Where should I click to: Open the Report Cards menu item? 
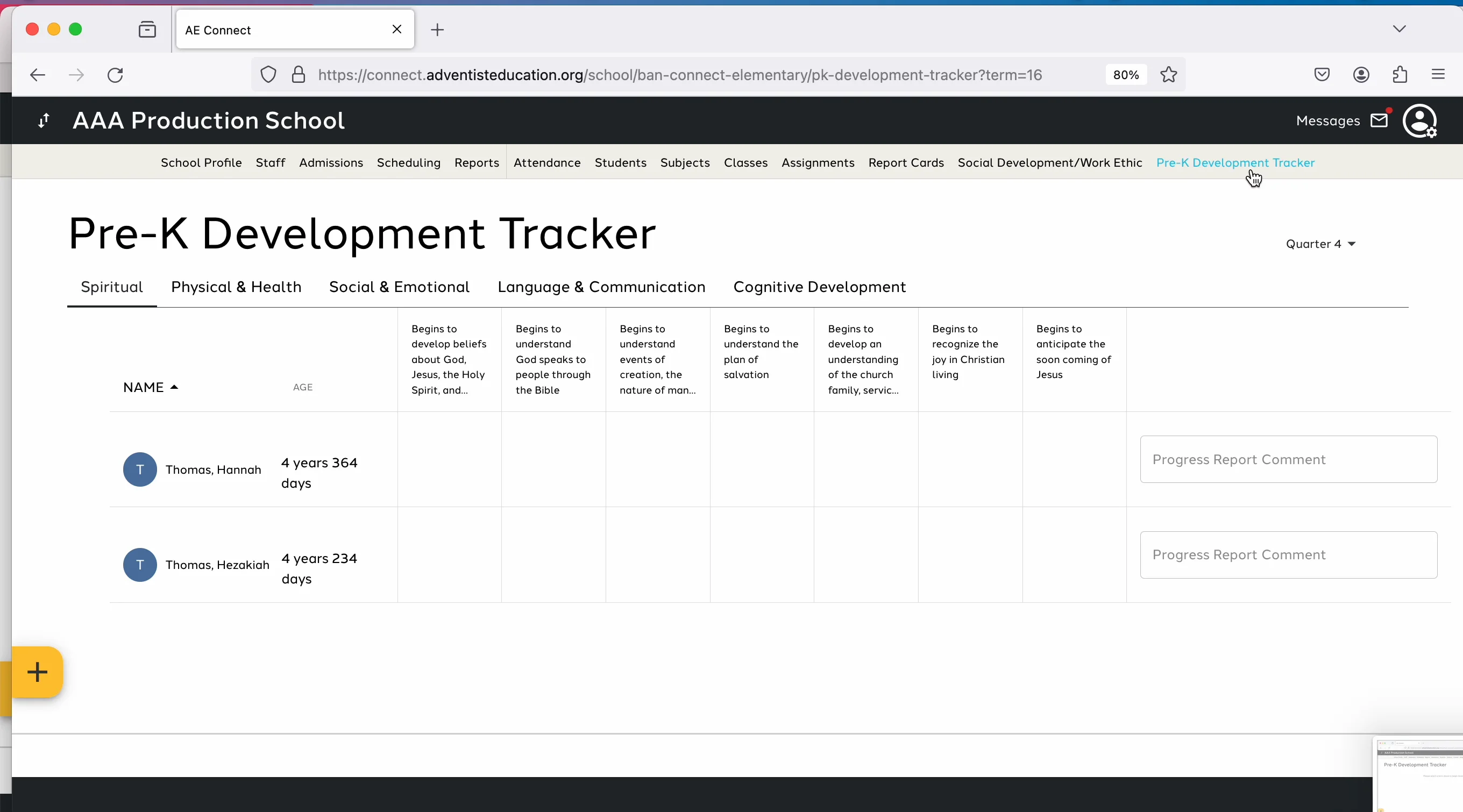pyautogui.click(x=905, y=163)
